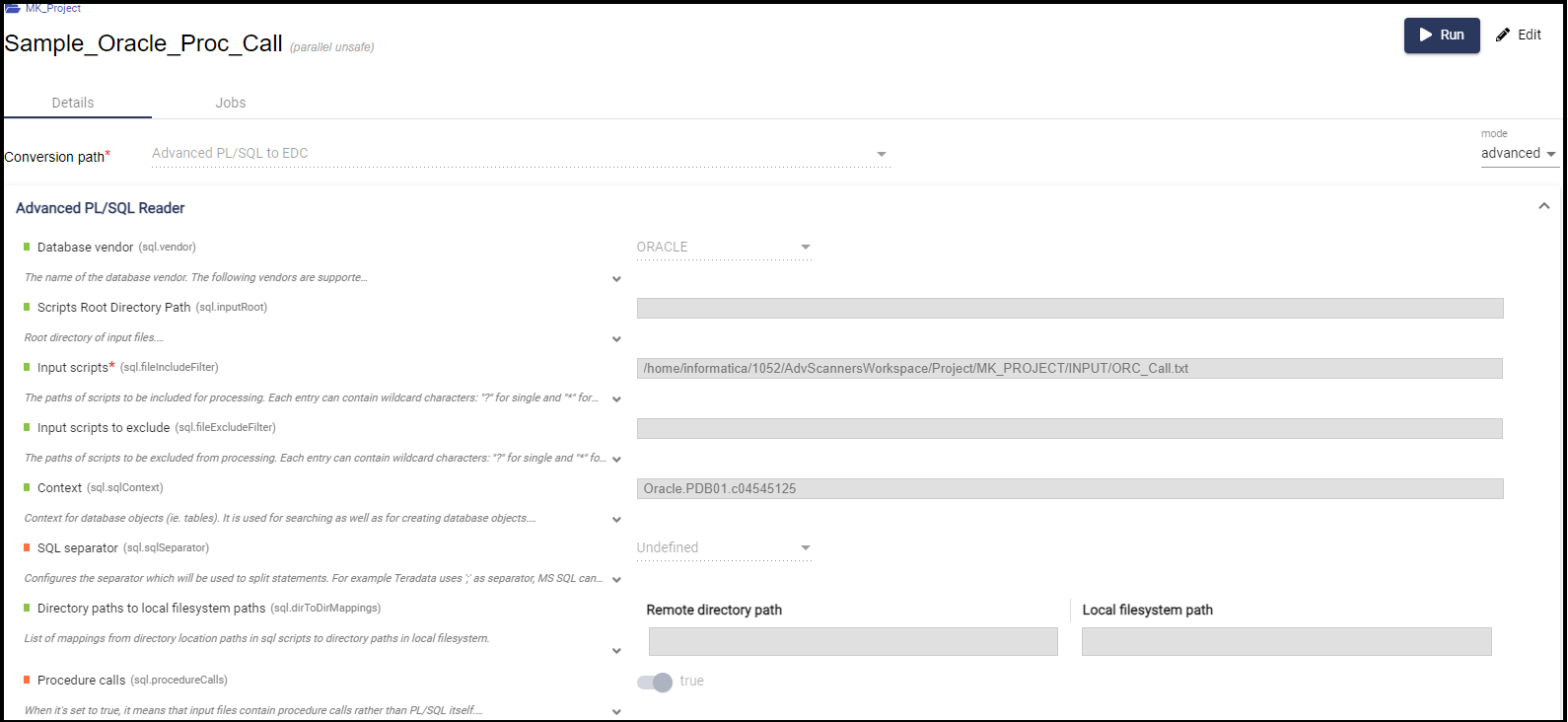Image resolution: width=1568 pixels, height=722 pixels.
Task: Switch to the Jobs tab
Action: tap(231, 103)
